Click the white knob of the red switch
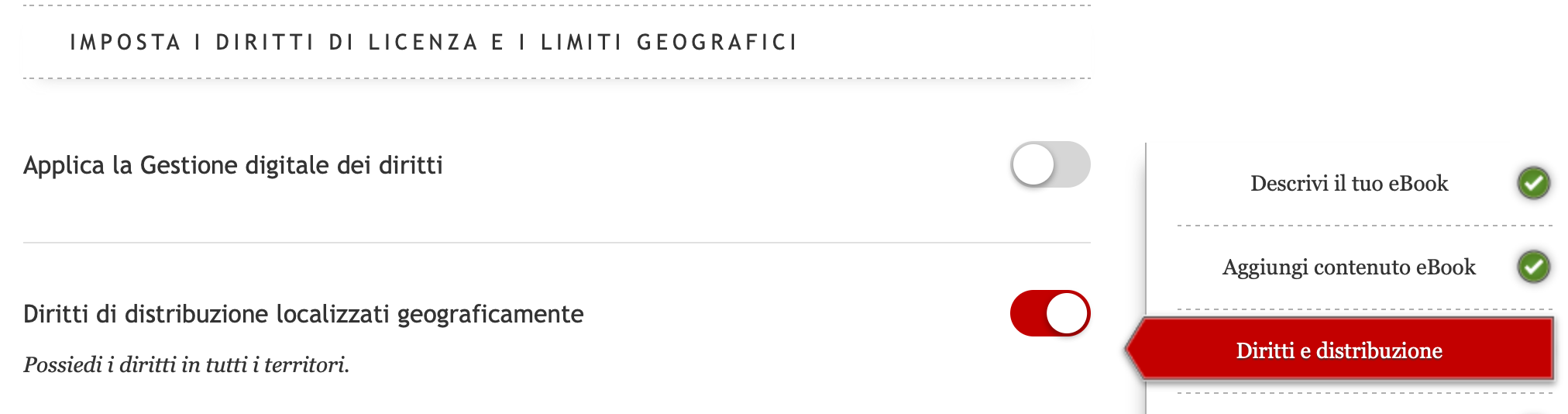 pos(1067,313)
